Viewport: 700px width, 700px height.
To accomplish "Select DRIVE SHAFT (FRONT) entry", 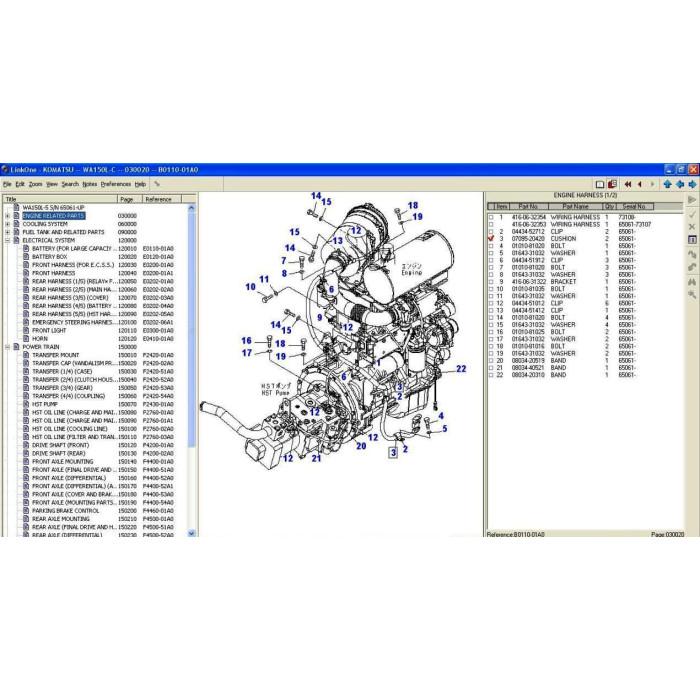I will pos(60,445).
